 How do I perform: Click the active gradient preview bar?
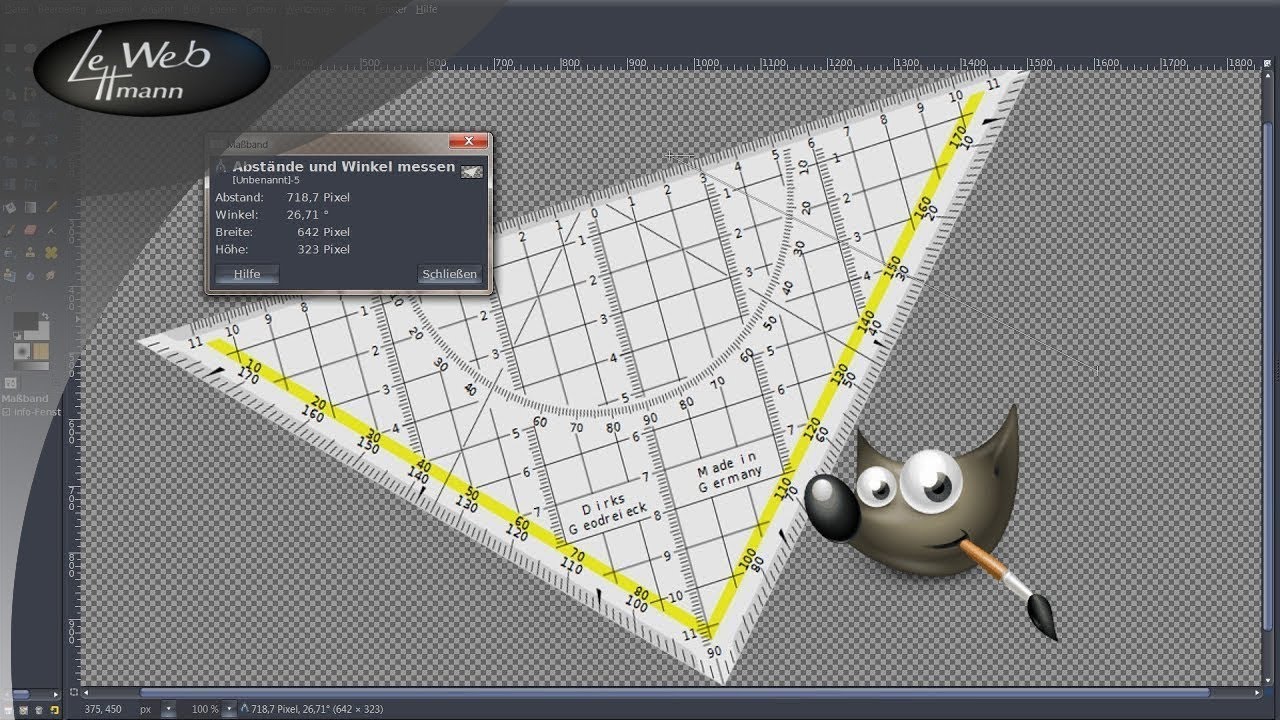(31, 366)
